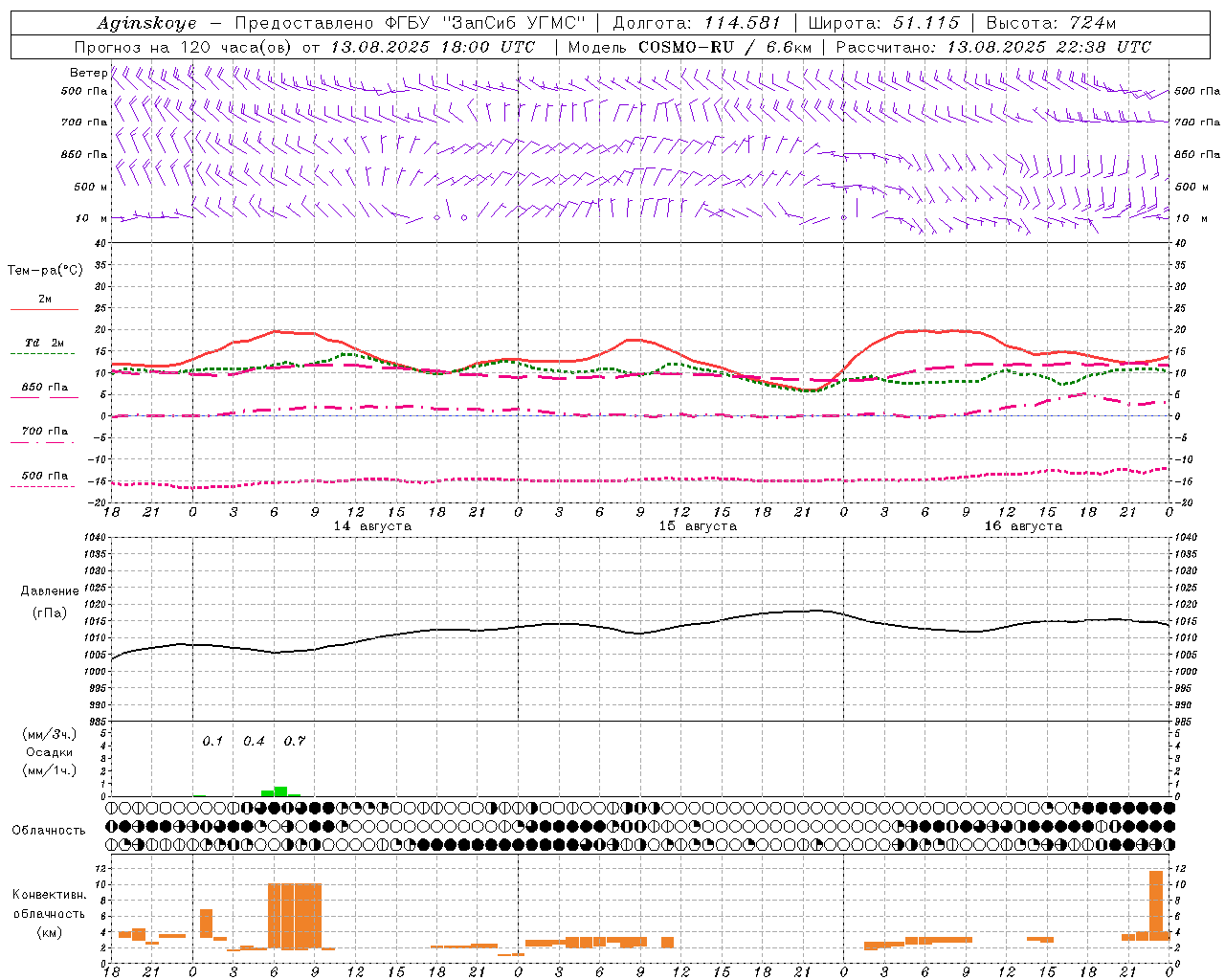
Task: Click the 'Td 2м' dew point legend entry
Action: click(x=45, y=343)
